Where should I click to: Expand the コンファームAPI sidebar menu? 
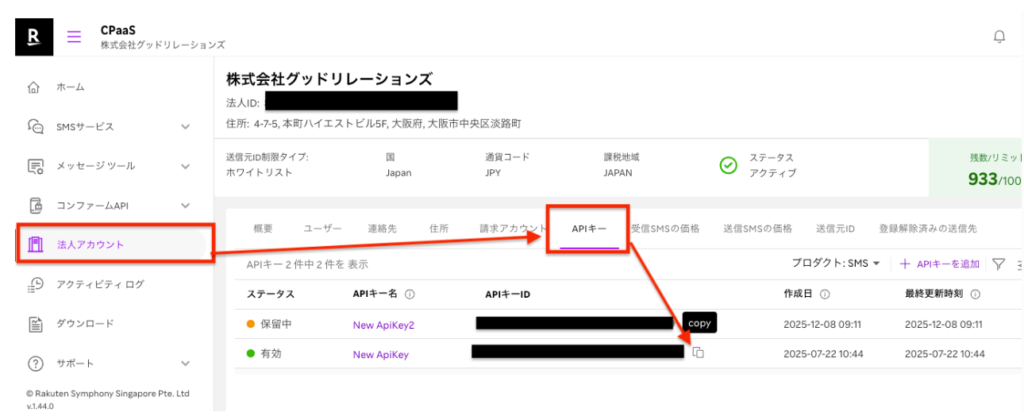tap(185, 205)
